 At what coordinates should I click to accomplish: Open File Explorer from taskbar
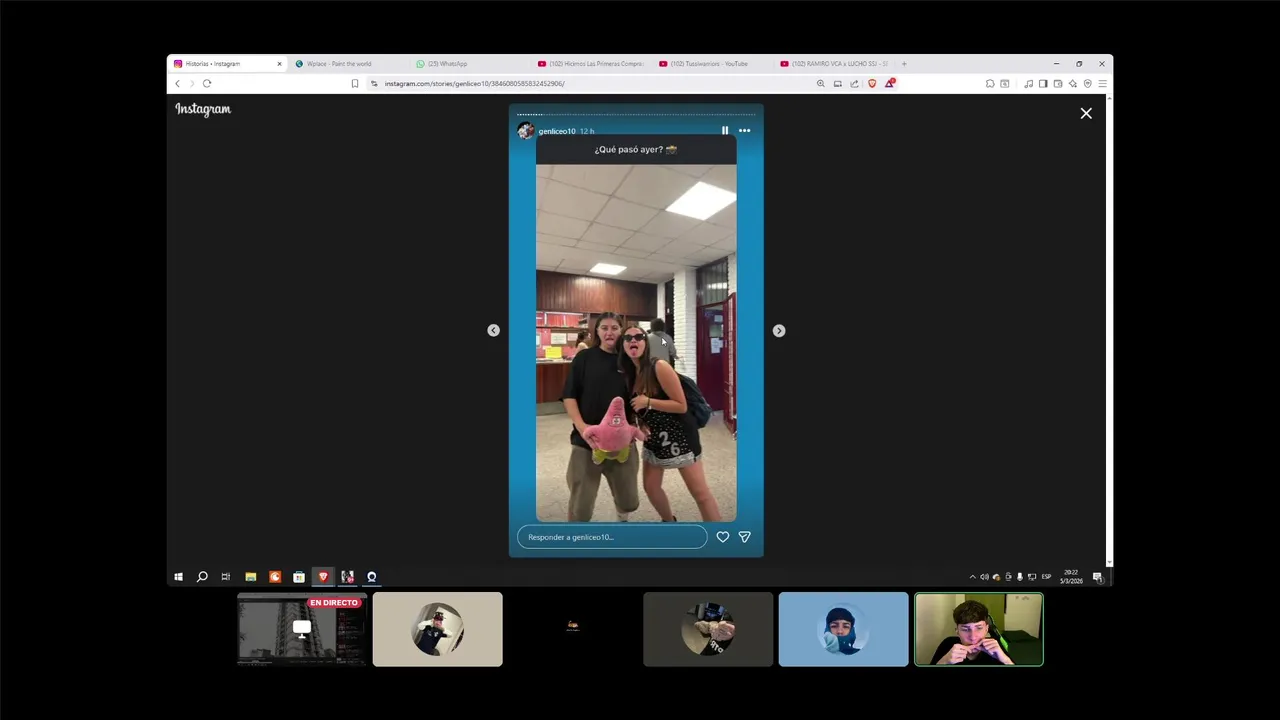pos(251,577)
